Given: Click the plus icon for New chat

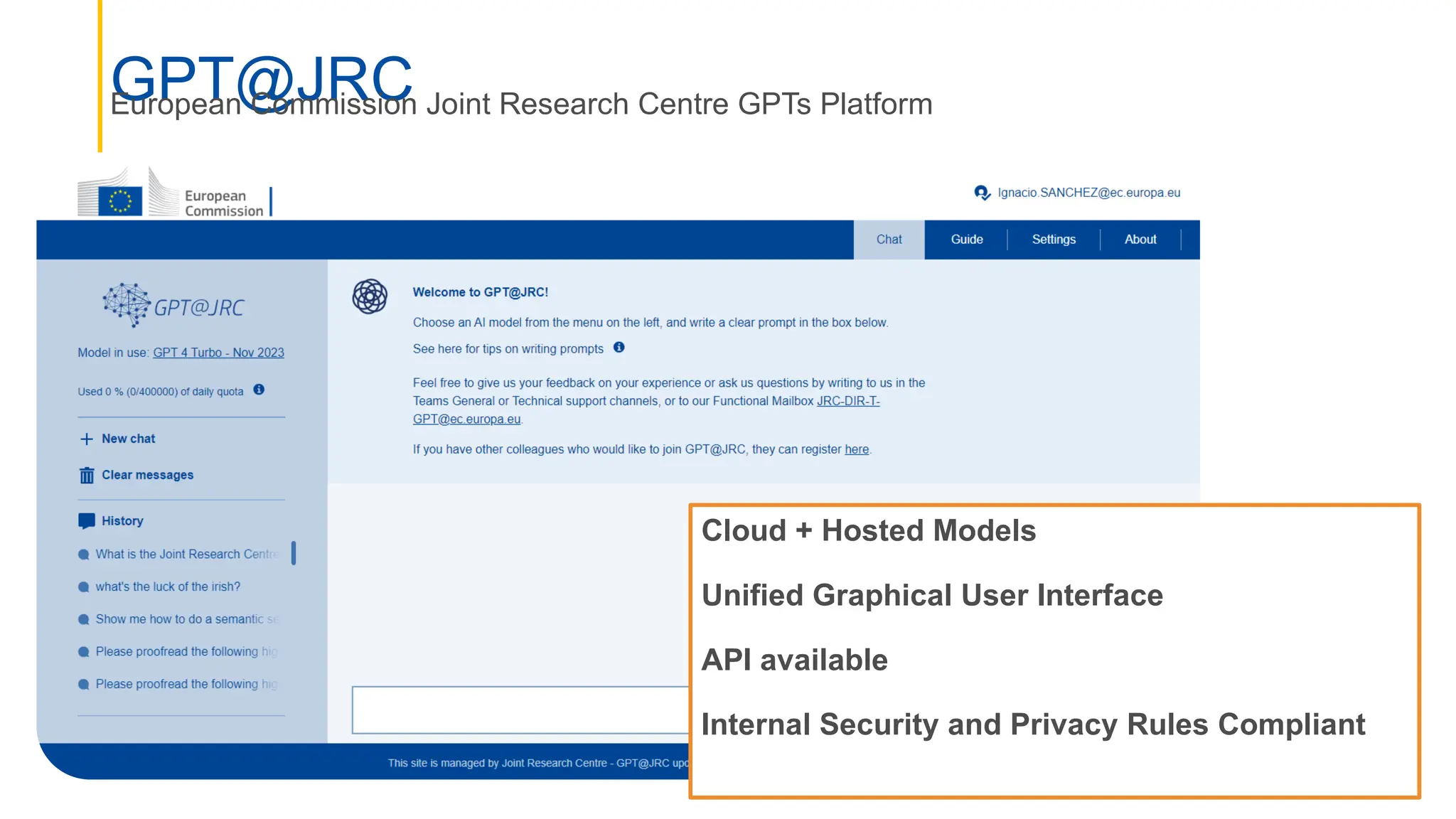Looking at the screenshot, I should pyautogui.click(x=87, y=439).
